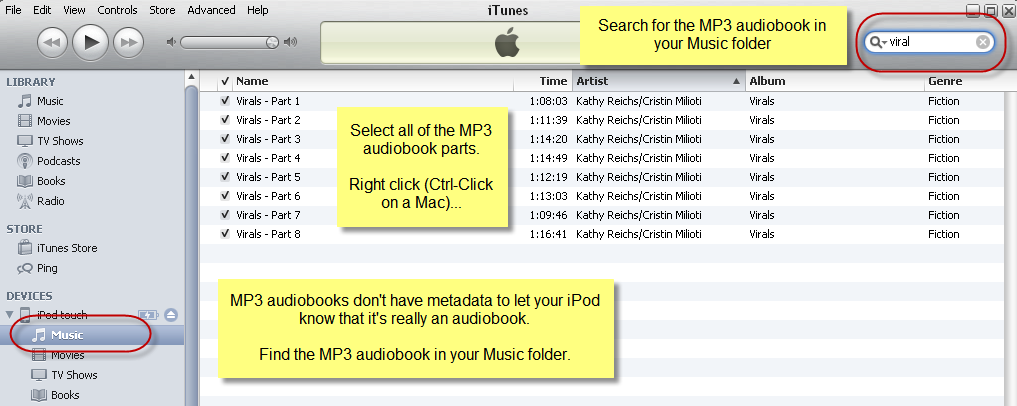Viewport: 1017px width, 406px height.
Task: Collapse the iPod touch device tree
Action: pyautogui.click(x=10, y=315)
